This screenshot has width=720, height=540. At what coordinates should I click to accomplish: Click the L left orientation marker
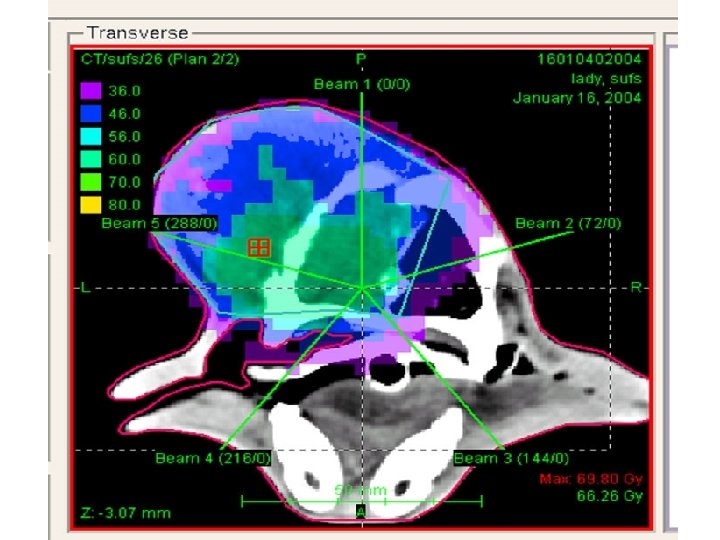85,288
